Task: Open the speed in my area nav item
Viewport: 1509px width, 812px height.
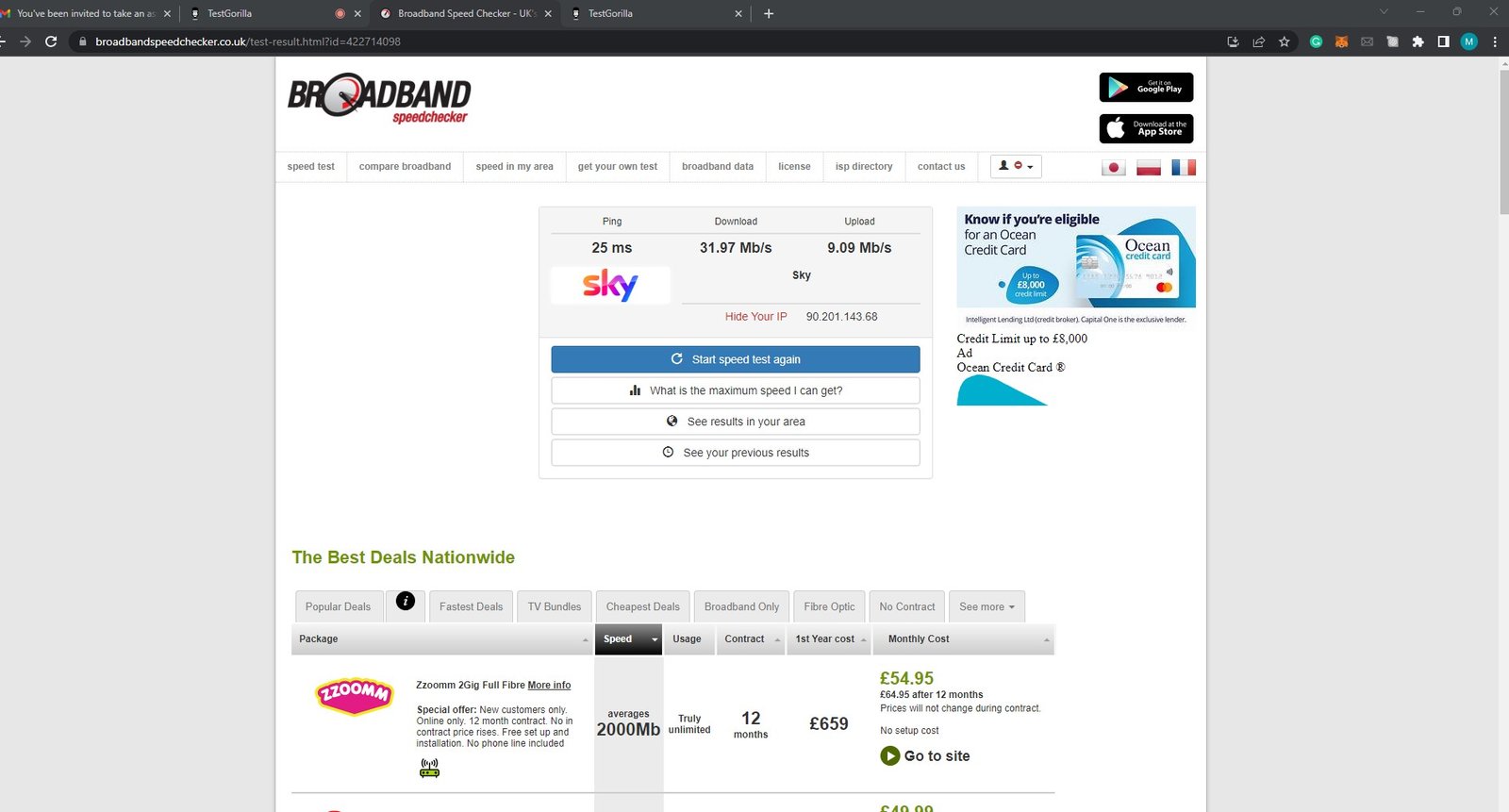Action: click(515, 167)
